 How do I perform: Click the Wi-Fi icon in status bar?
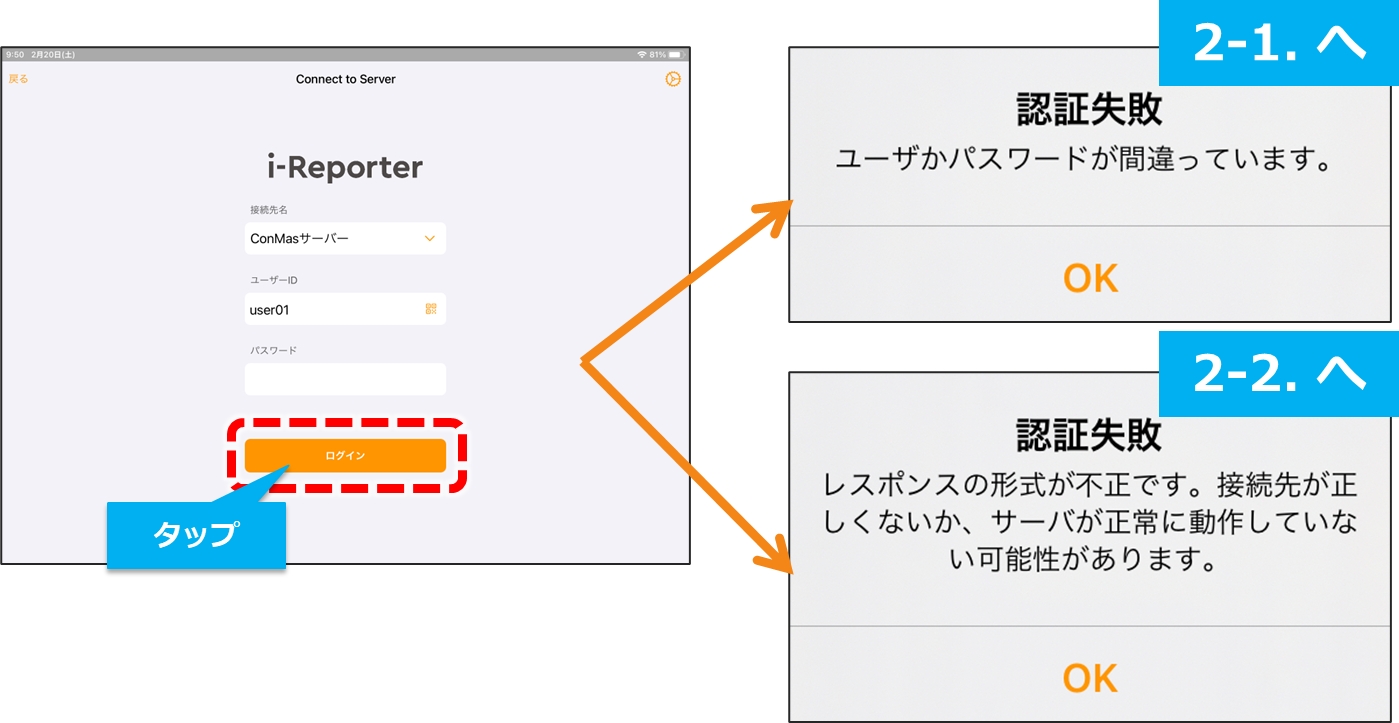click(x=641, y=54)
